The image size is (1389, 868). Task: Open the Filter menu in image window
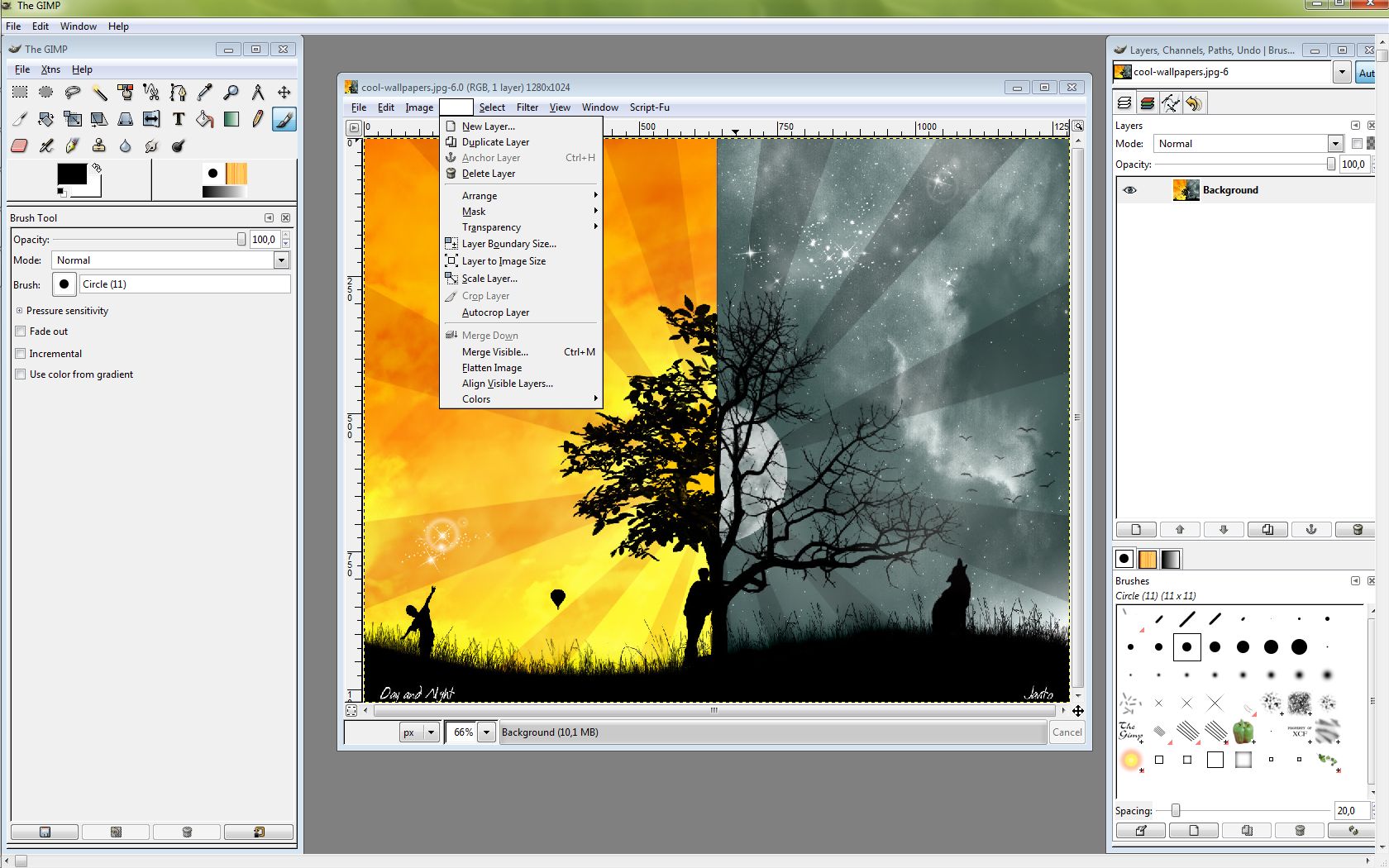tap(527, 107)
